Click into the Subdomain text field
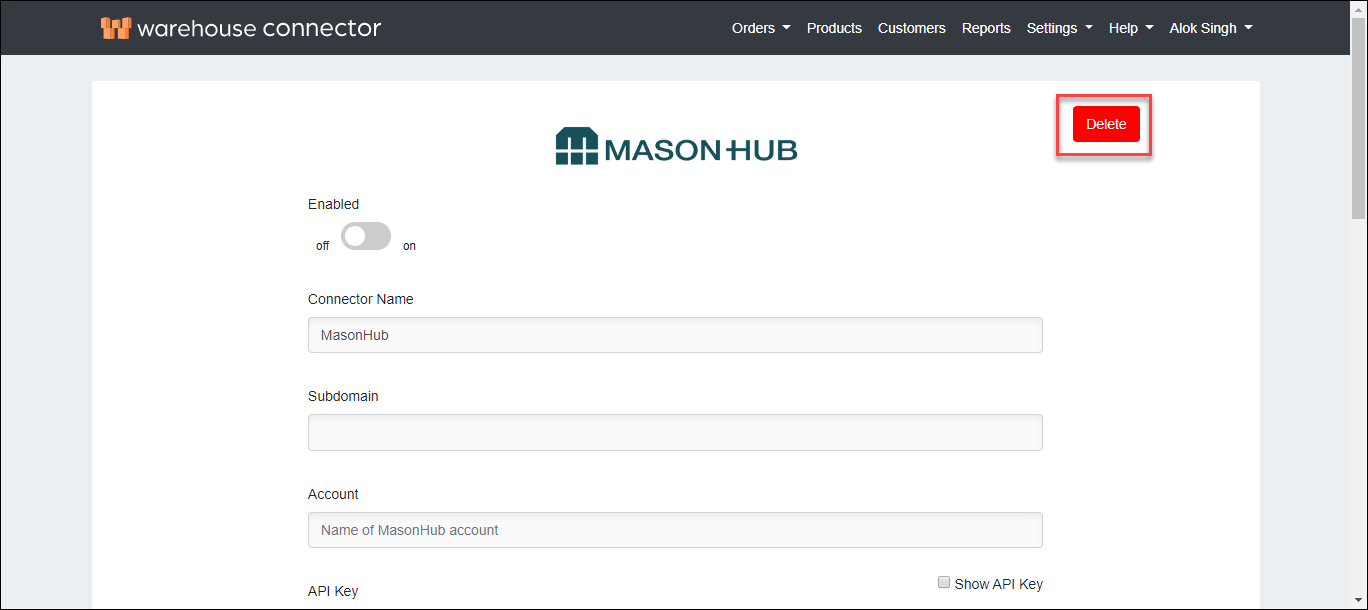 (x=675, y=432)
